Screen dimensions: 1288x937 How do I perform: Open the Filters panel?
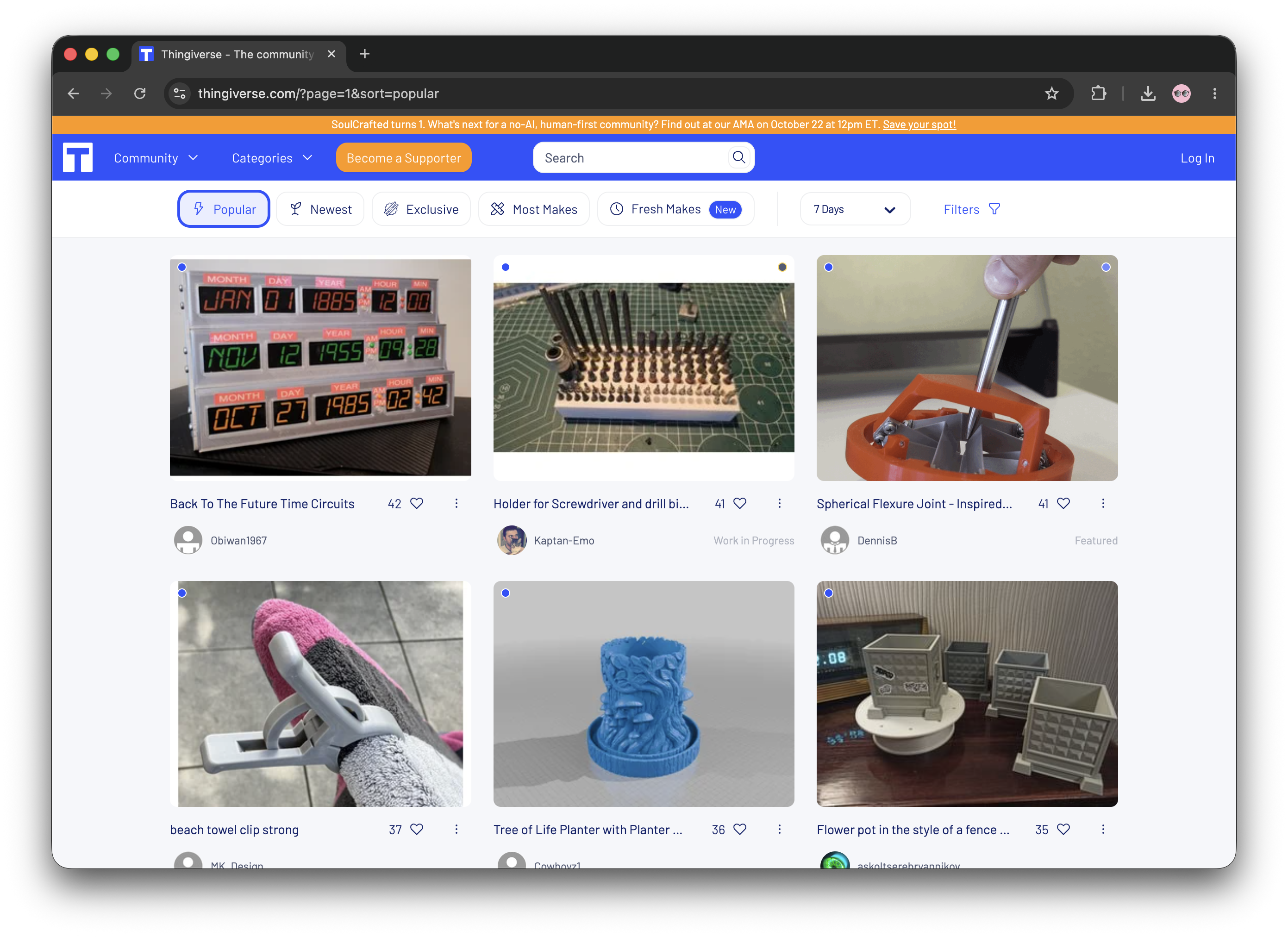(x=972, y=209)
